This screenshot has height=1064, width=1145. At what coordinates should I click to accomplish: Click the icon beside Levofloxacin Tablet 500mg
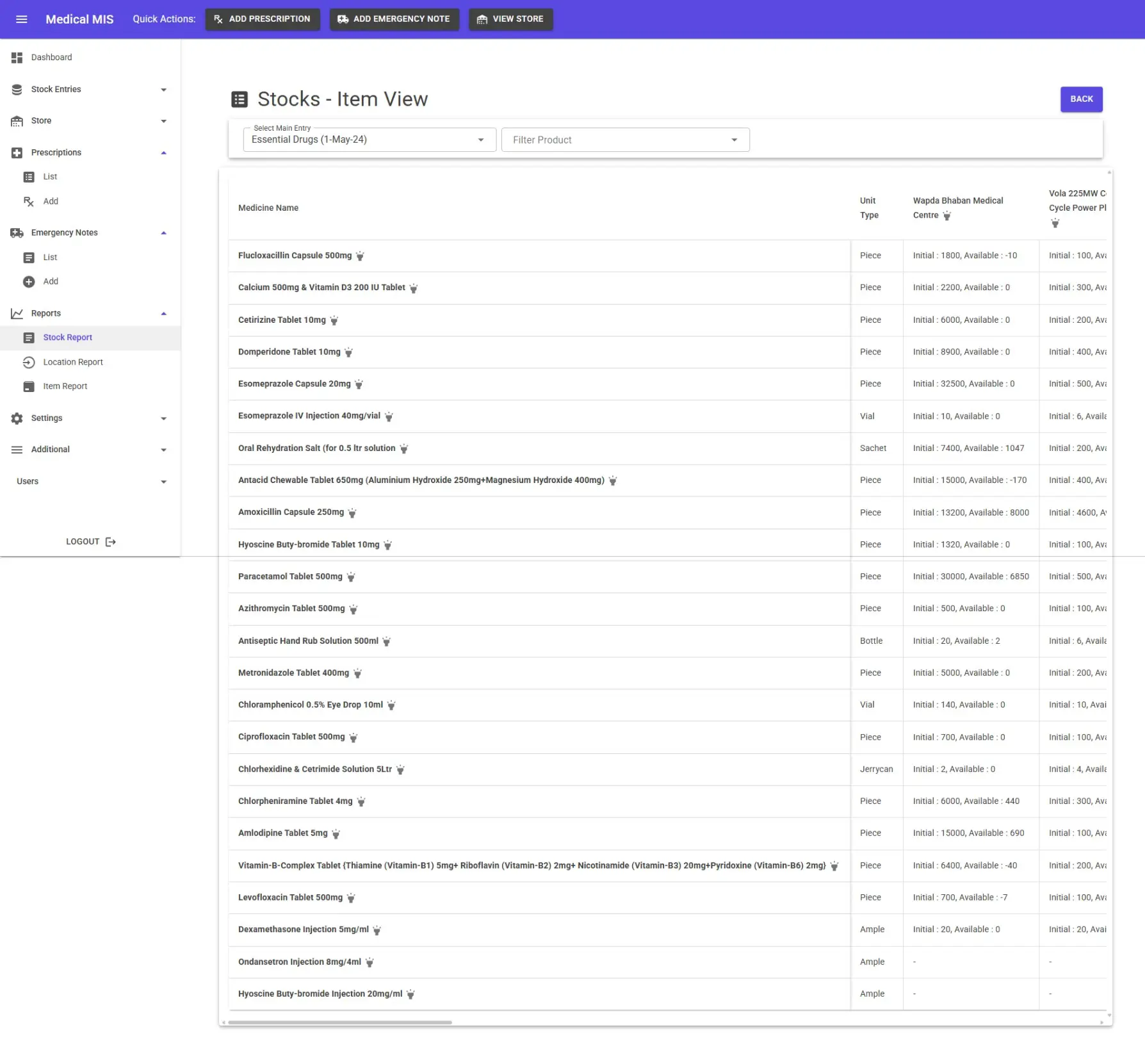pyautogui.click(x=351, y=898)
